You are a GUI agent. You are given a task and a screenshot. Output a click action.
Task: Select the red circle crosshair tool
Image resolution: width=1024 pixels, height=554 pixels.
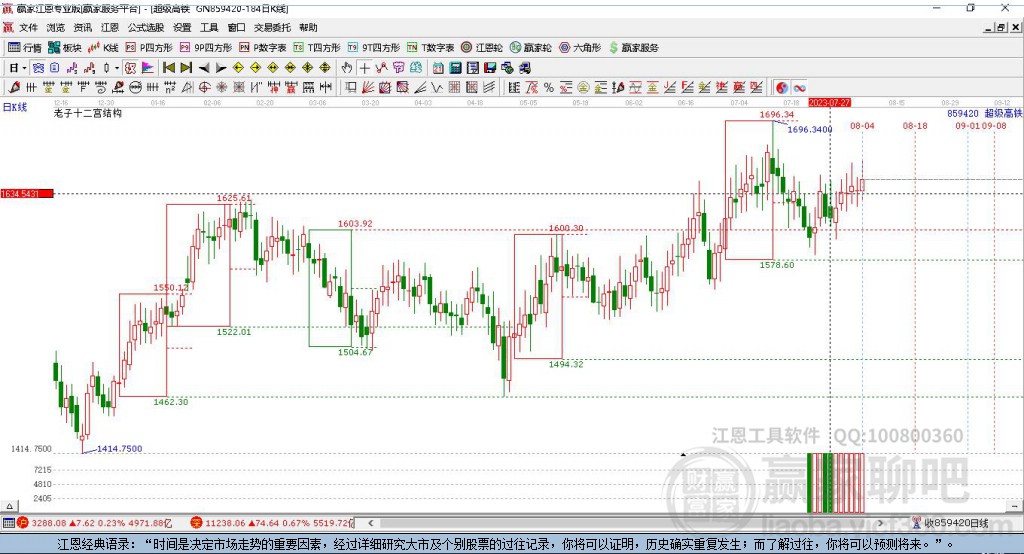coord(204,88)
